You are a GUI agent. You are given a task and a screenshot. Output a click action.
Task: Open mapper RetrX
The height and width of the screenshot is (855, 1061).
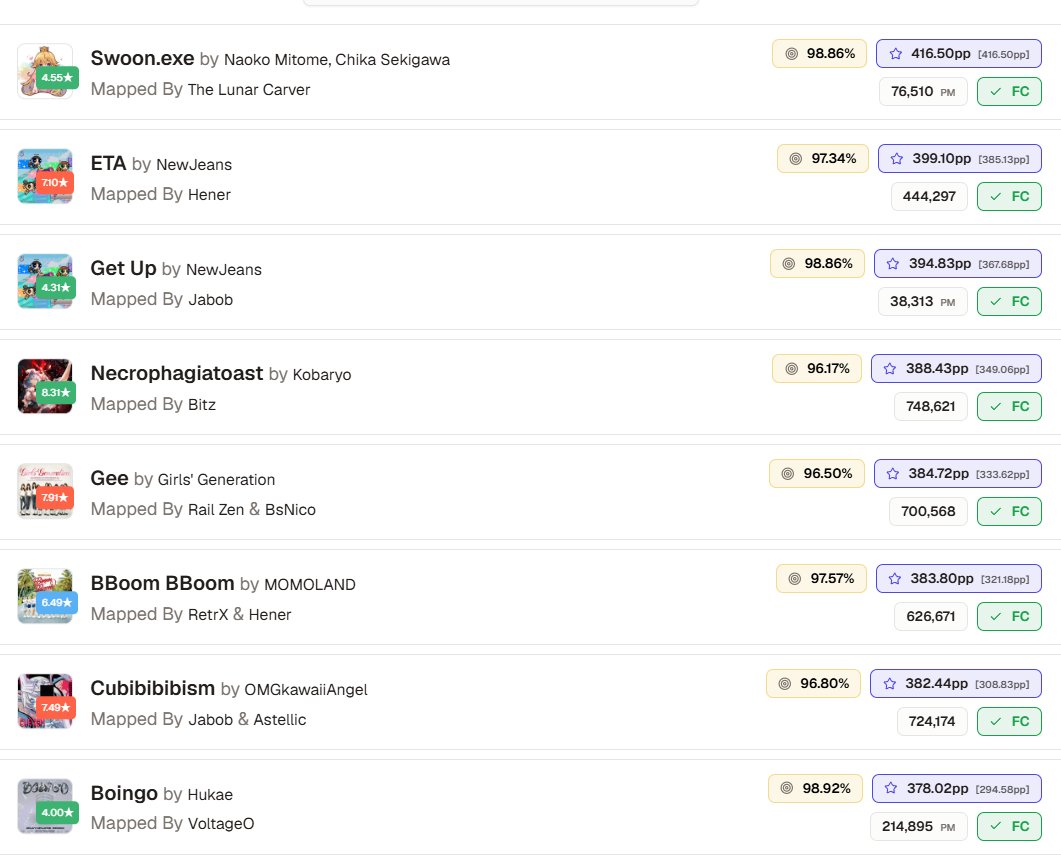[x=208, y=614]
